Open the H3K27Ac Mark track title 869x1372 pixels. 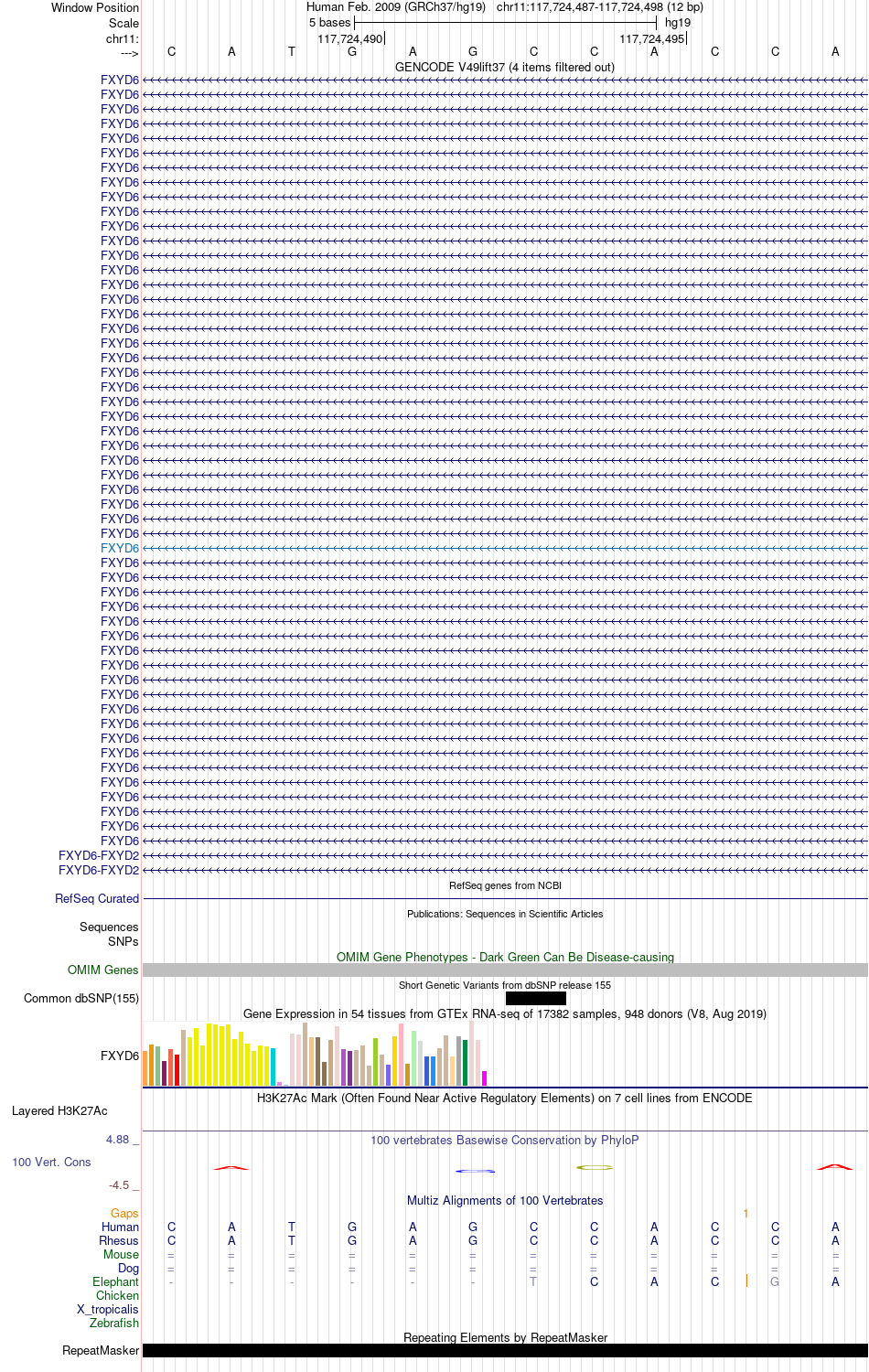[505, 1098]
